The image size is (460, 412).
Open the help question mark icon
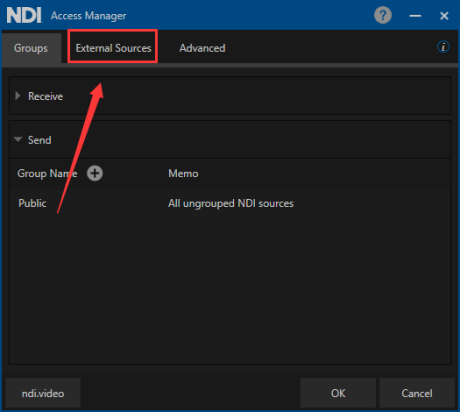[x=383, y=15]
